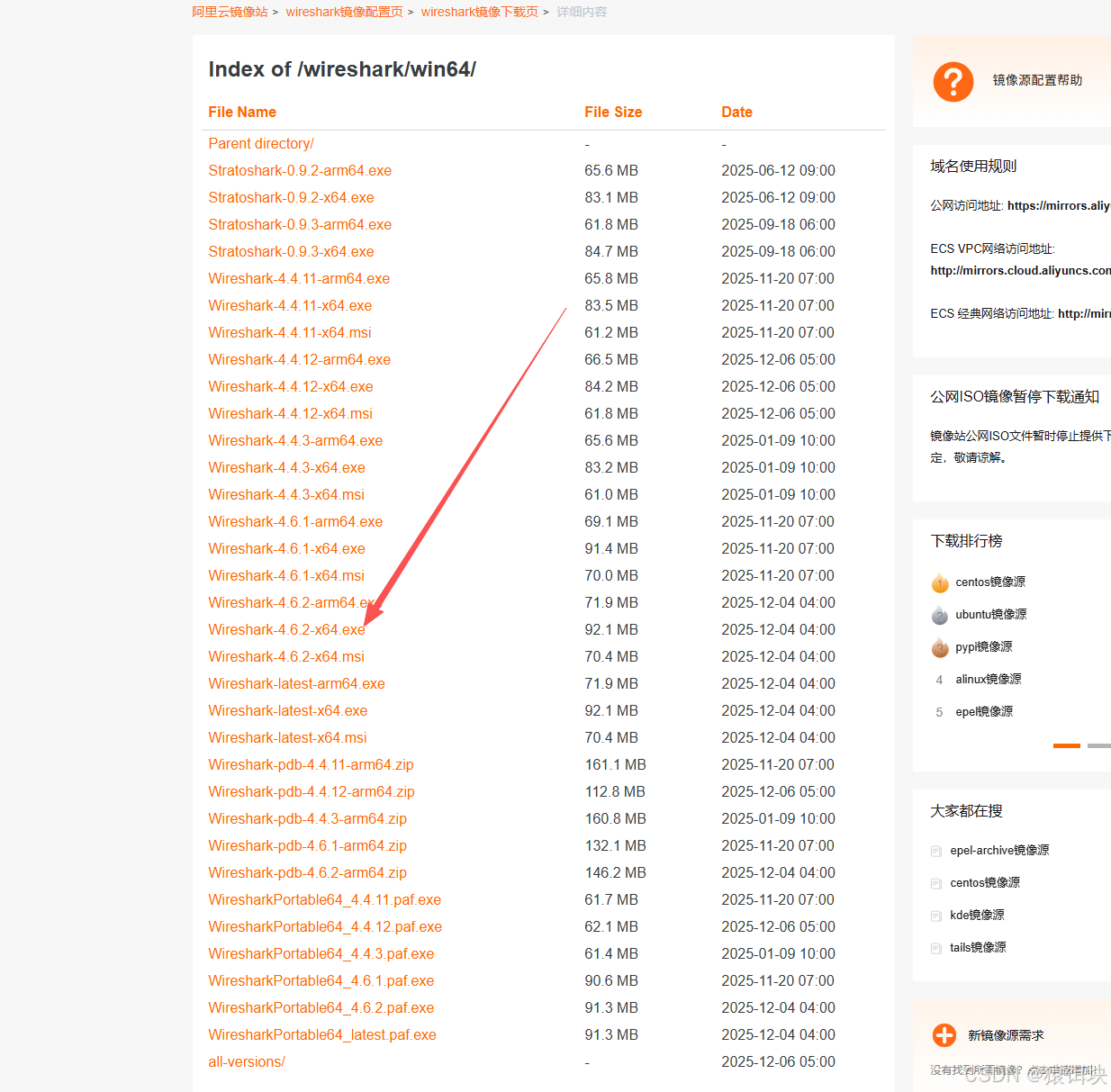This screenshot has height=1092, width=1111.
Task: Go to wireshark镜像下载页 breadcrumb
Action: pos(479,12)
